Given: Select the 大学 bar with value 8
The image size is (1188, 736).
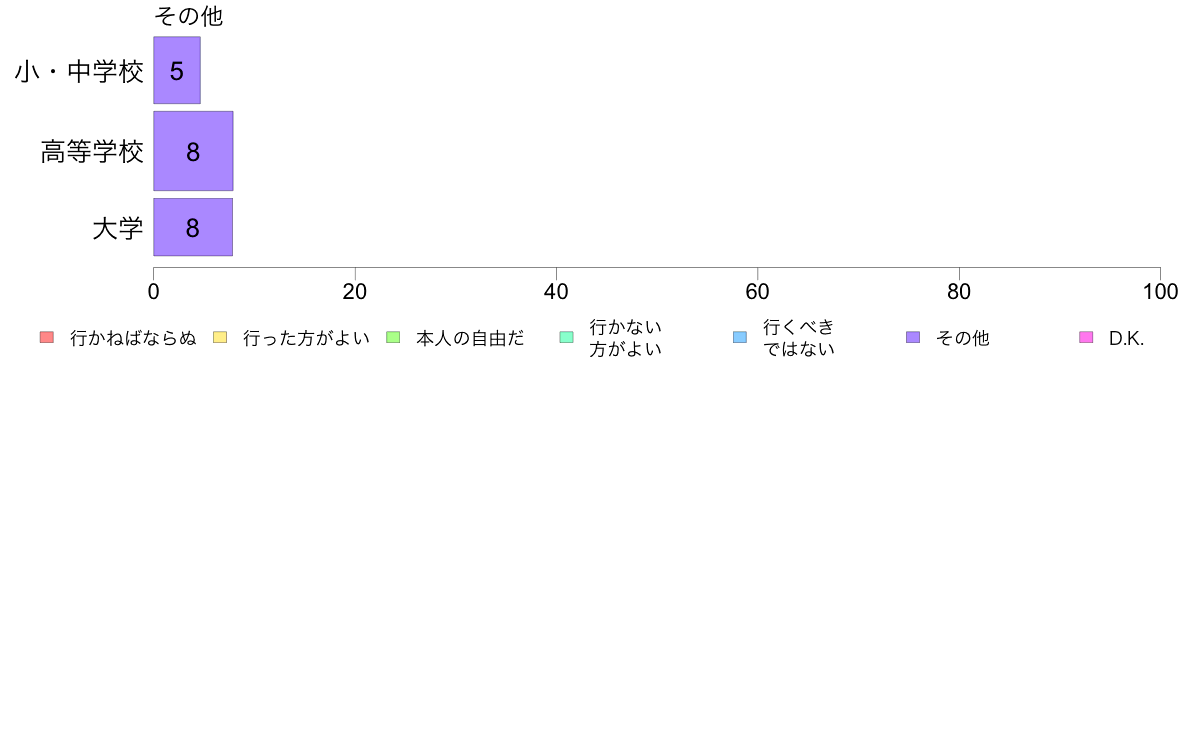Looking at the screenshot, I should click(x=193, y=227).
